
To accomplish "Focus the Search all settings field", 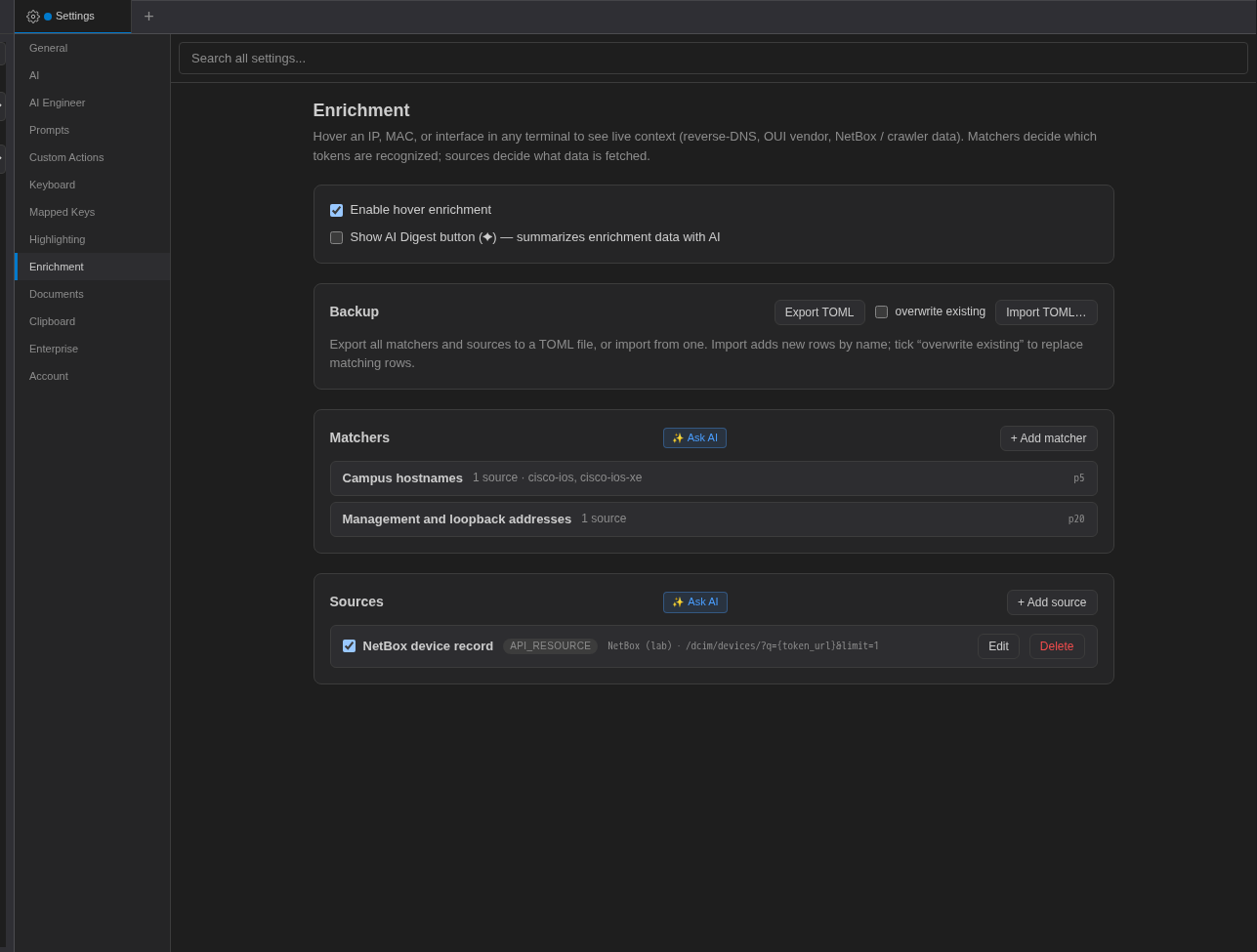I will [713, 58].
